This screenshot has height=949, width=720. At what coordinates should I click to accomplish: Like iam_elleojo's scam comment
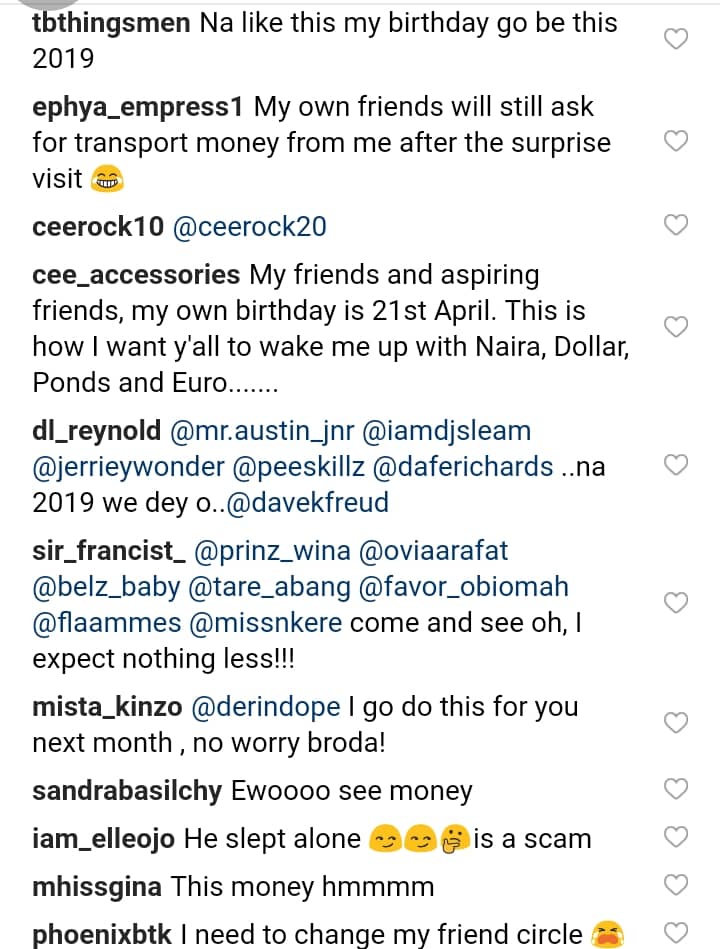[677, 837]
